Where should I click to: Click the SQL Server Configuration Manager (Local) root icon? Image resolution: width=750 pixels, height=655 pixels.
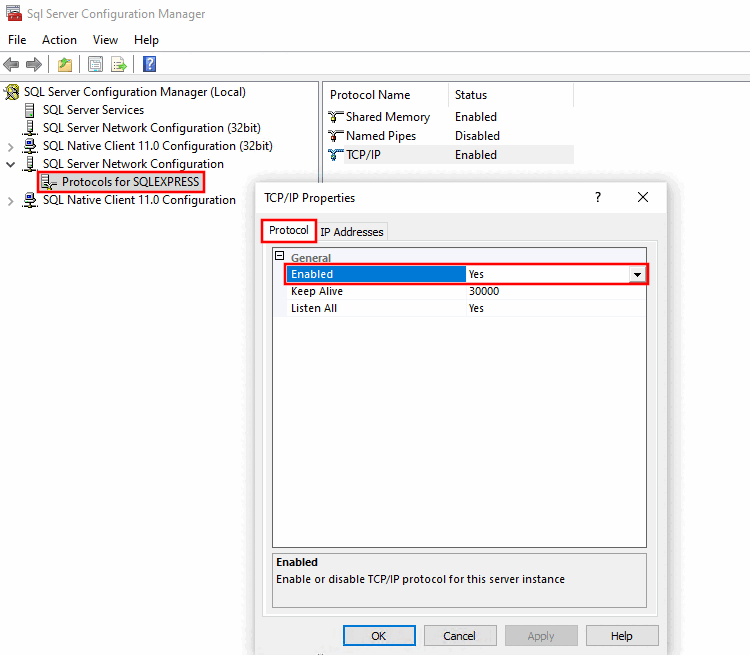[12, 92]
